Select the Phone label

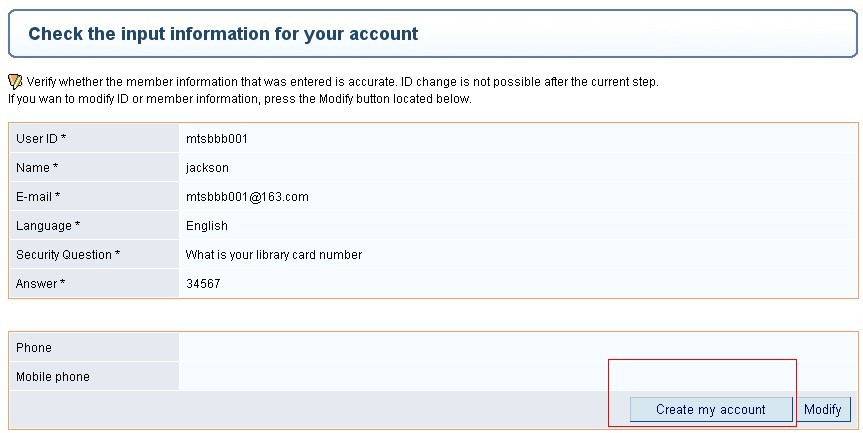[x=34, y=348]
